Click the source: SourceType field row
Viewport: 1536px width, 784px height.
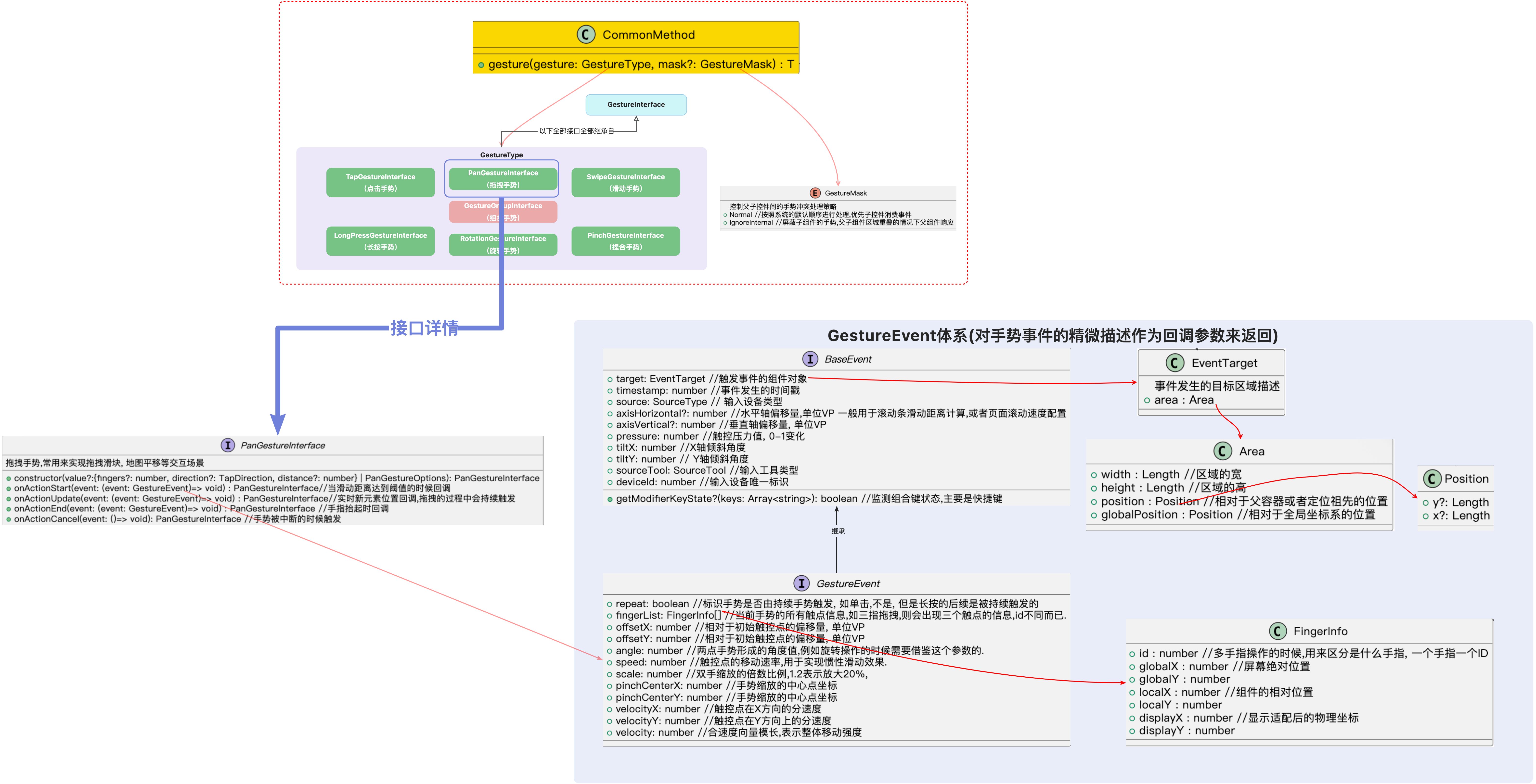[695, 401]
